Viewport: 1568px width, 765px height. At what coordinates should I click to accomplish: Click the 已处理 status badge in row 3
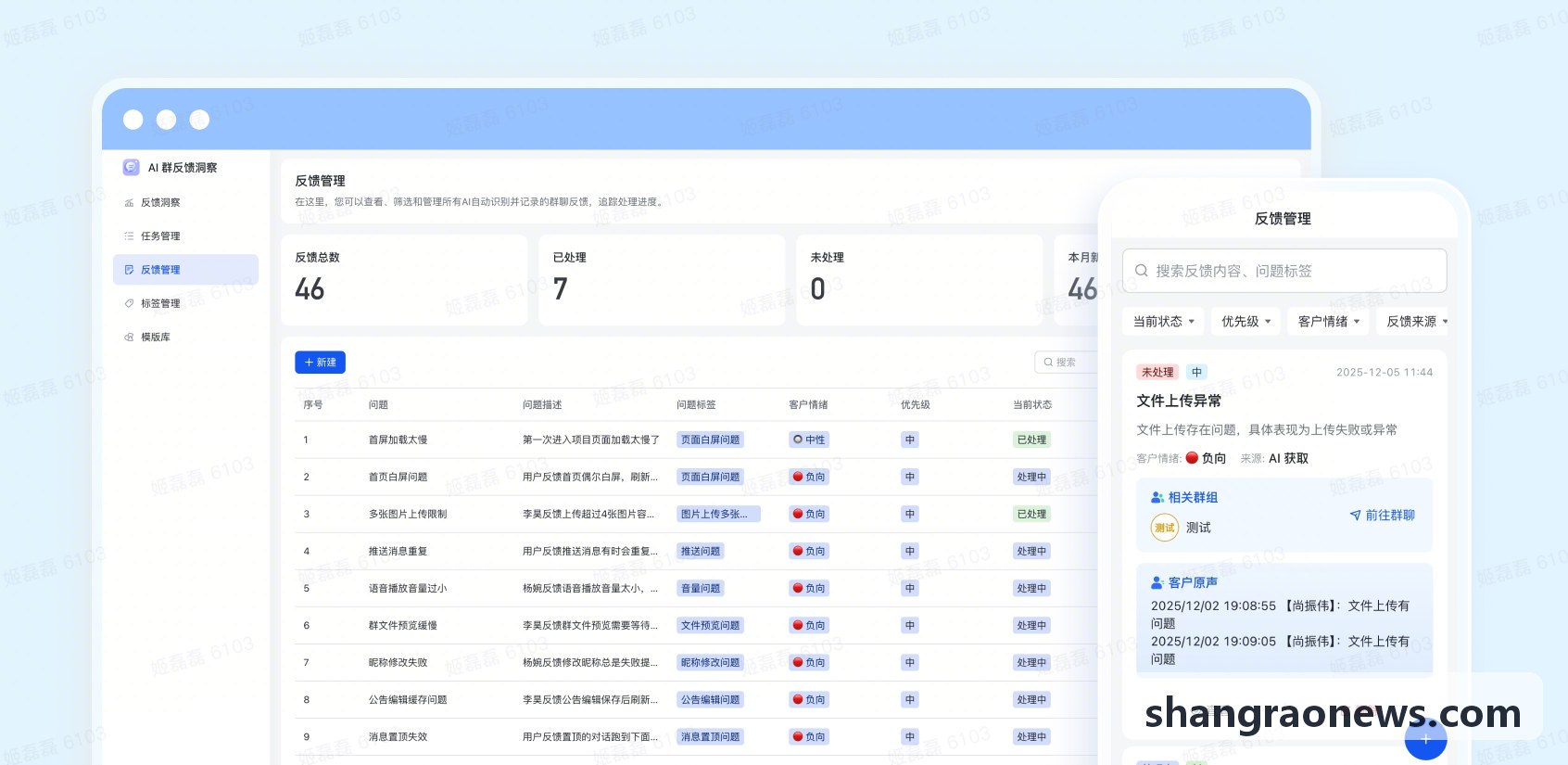pyautogui.click(x=1031, y=514)
